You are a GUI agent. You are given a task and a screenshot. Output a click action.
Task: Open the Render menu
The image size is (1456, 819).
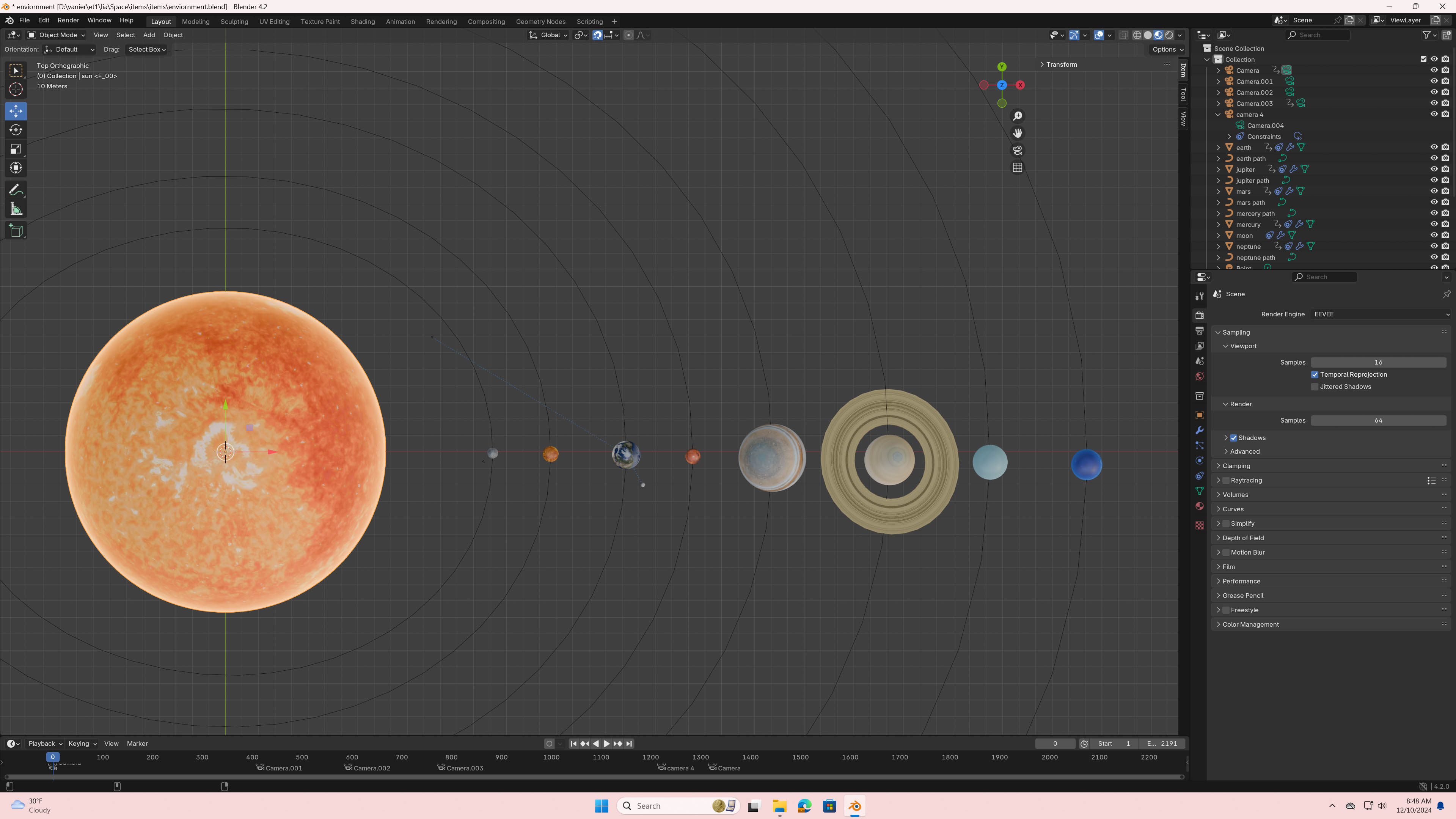(x=68, y=20)
